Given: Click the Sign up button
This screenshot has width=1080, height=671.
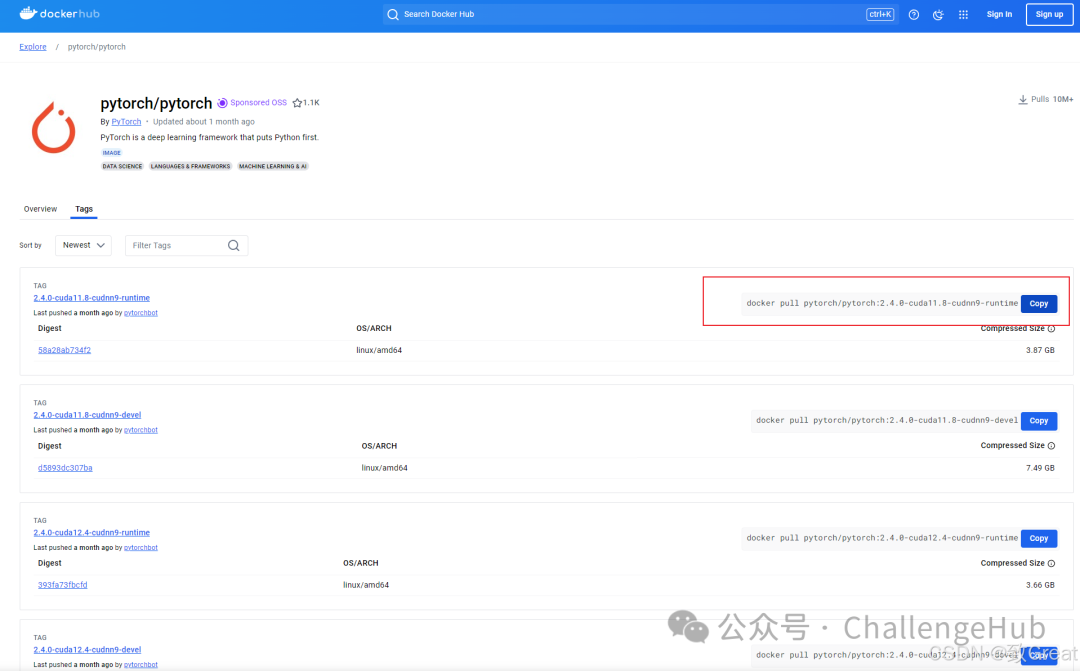Looking at the screenshot, I should pyautogui.click(x=1049, y=14).
